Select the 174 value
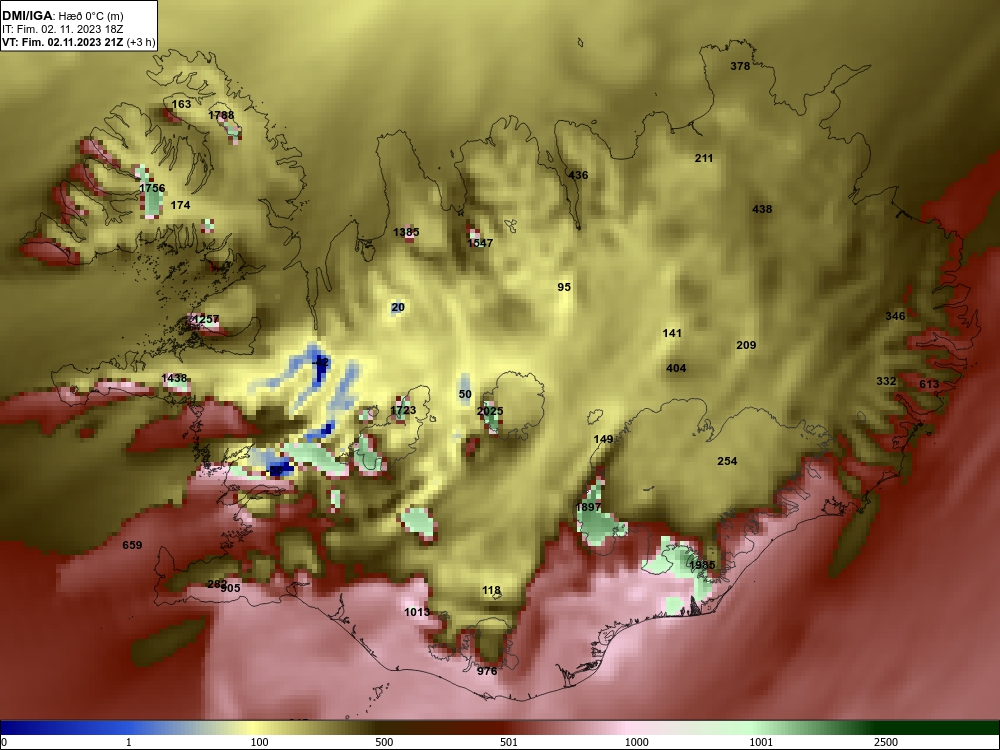The image size is (1000, 750). click(x=180, y=205)
